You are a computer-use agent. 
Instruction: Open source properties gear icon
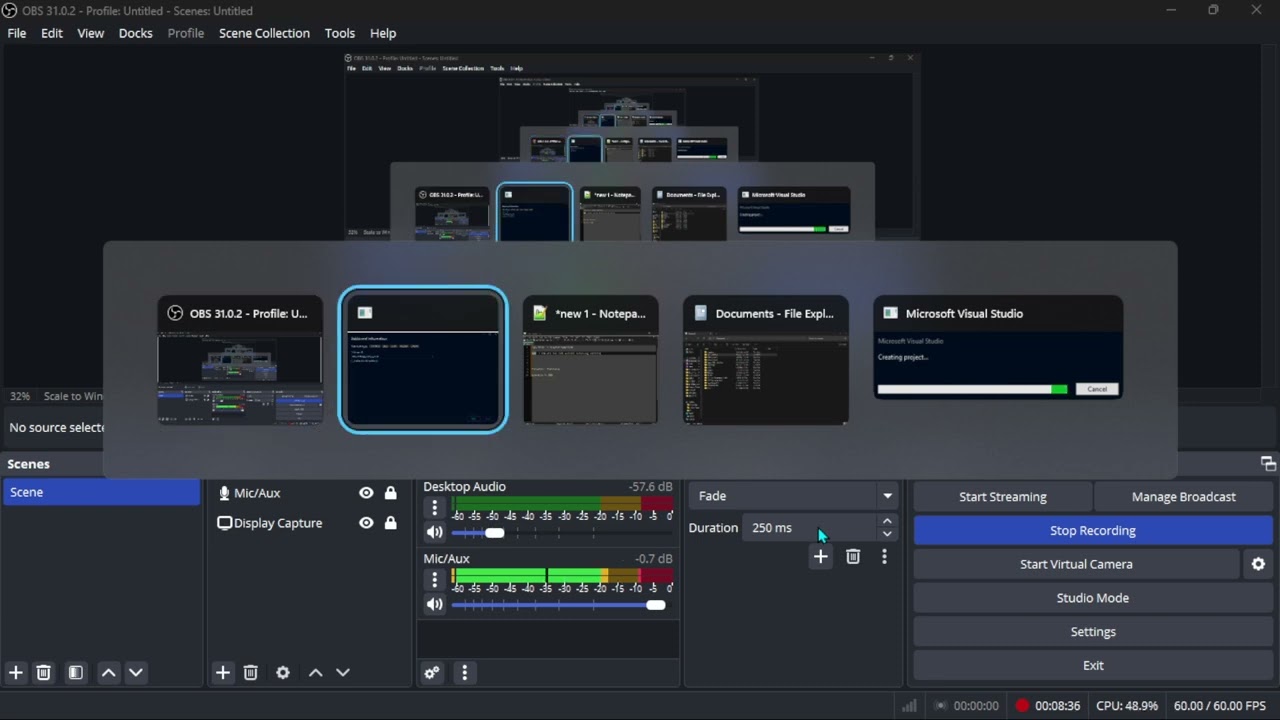pos(283,673)
